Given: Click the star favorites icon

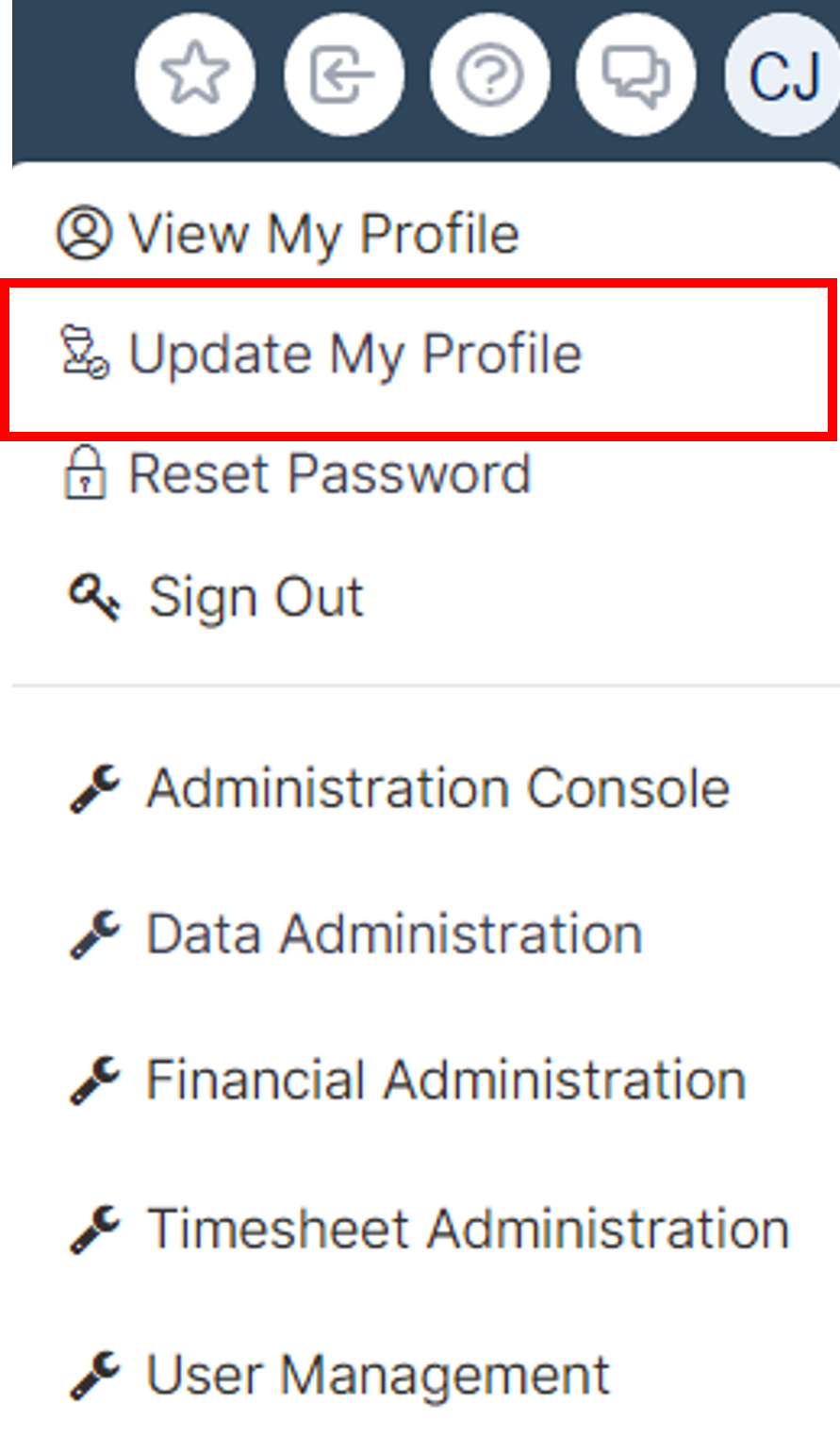Looking at the screenshot, I should [195, 74].
